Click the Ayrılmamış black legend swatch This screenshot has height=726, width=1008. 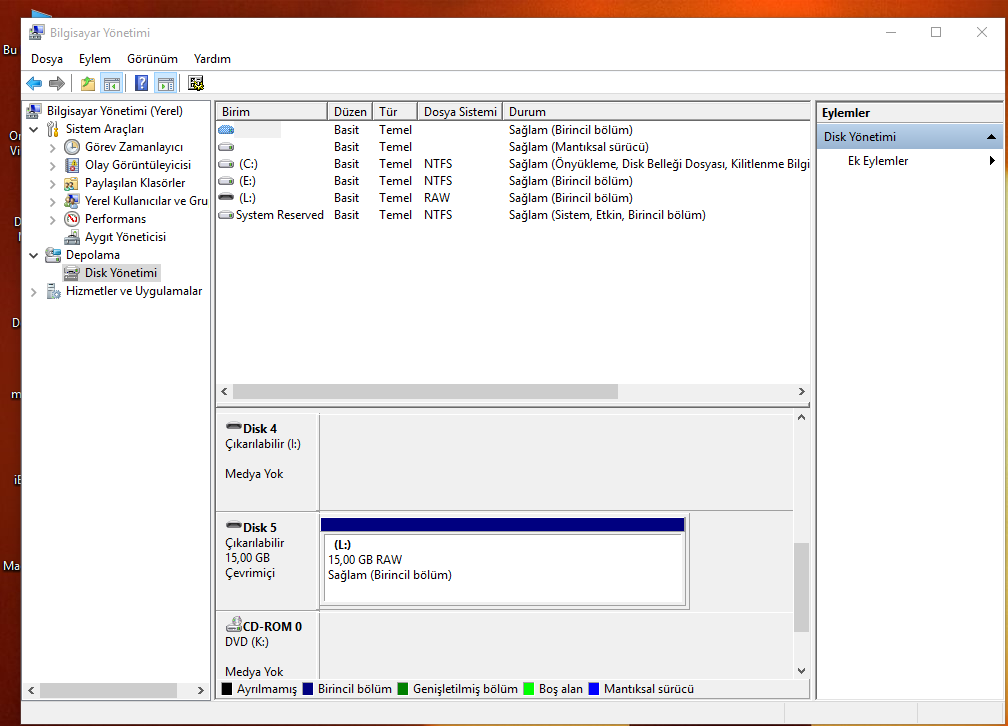point(226,689)
